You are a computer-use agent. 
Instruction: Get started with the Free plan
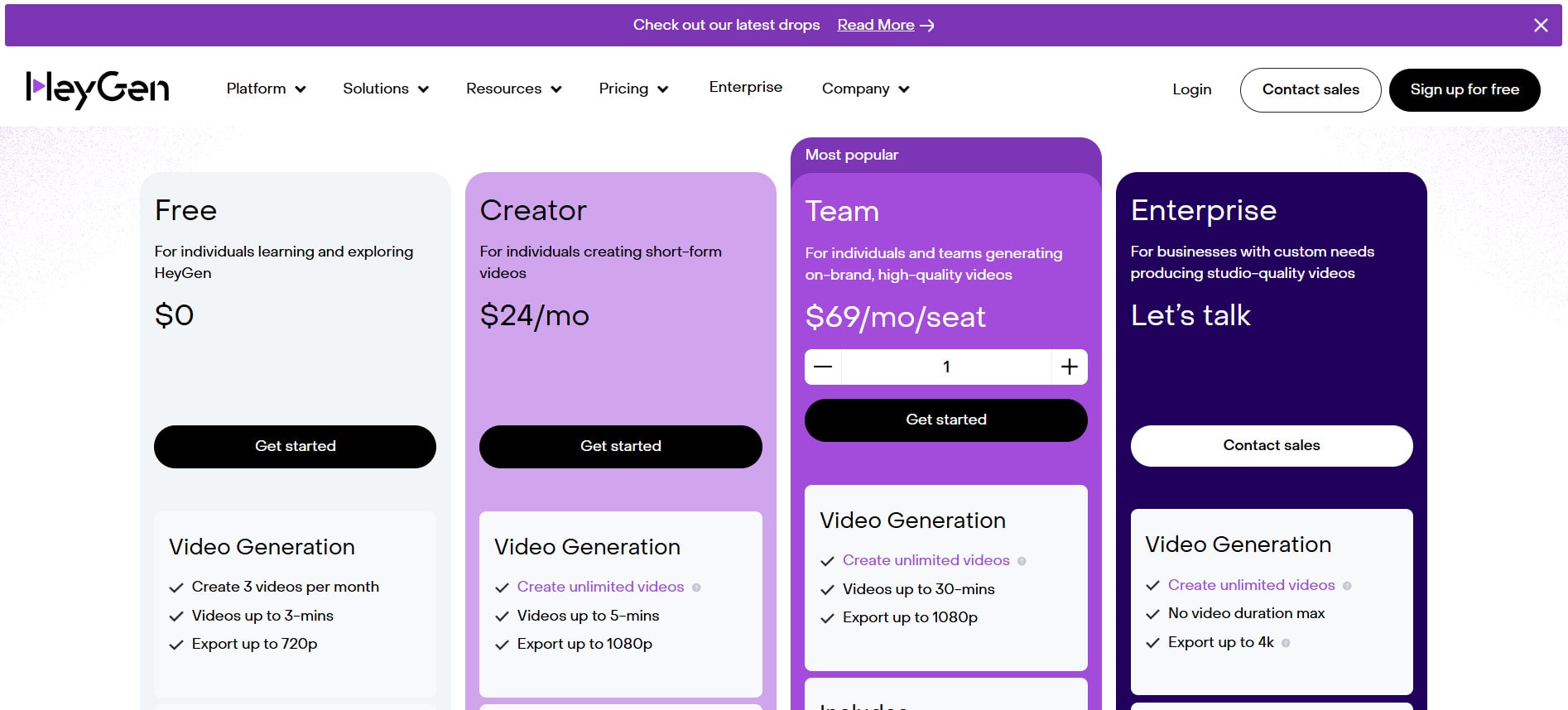coord(295,447)
